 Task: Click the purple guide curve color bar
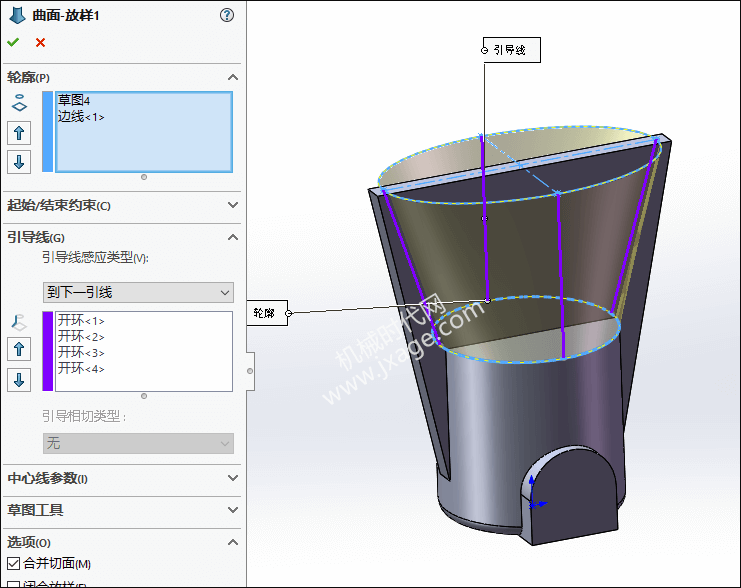coord(47,351)
